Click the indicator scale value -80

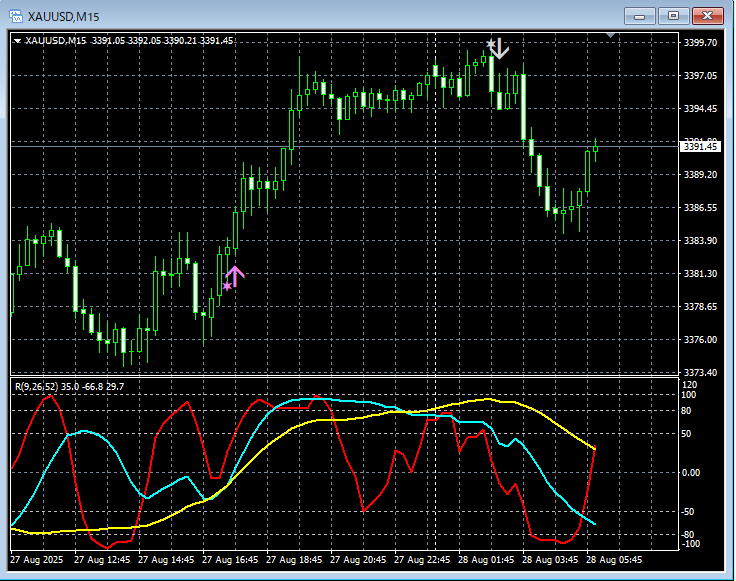688,535
